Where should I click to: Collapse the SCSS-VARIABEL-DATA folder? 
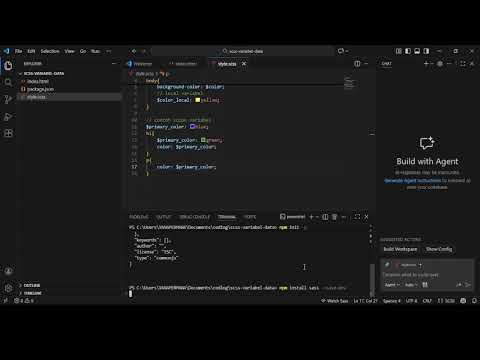pos(43,73)
